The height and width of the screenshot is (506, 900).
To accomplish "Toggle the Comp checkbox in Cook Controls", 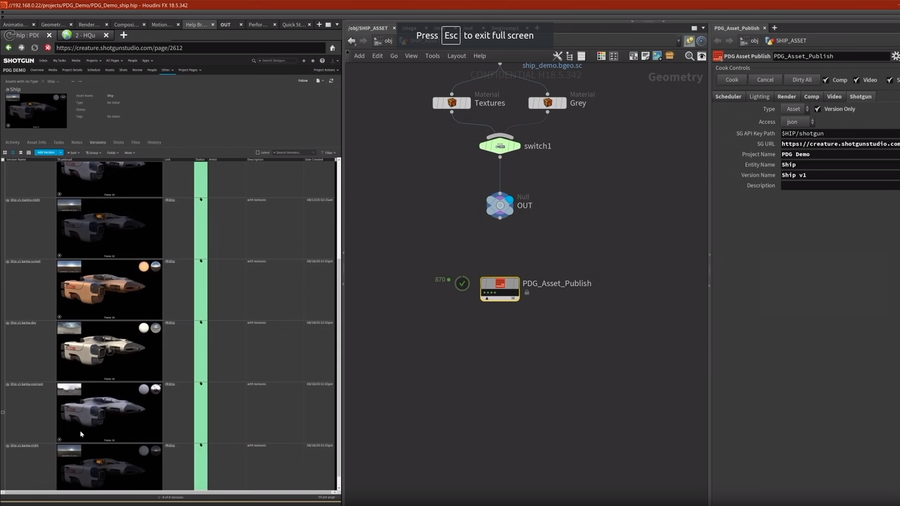I will click(x=826, y=80).
